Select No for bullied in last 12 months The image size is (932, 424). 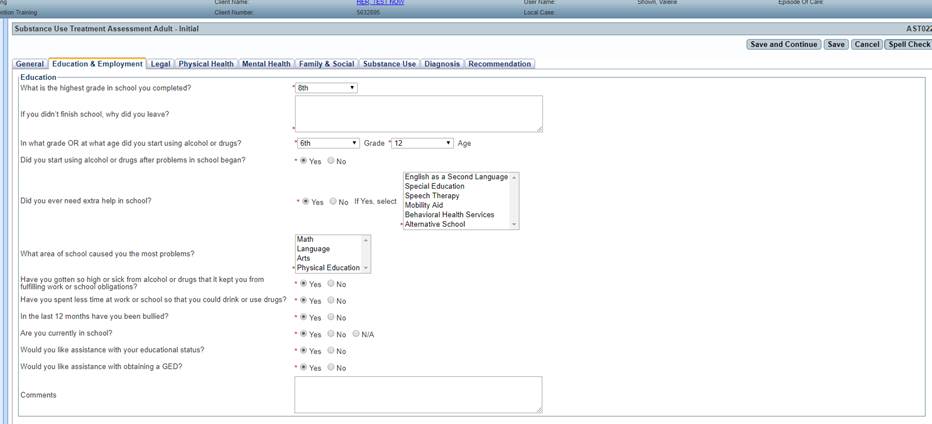[333, 317]
